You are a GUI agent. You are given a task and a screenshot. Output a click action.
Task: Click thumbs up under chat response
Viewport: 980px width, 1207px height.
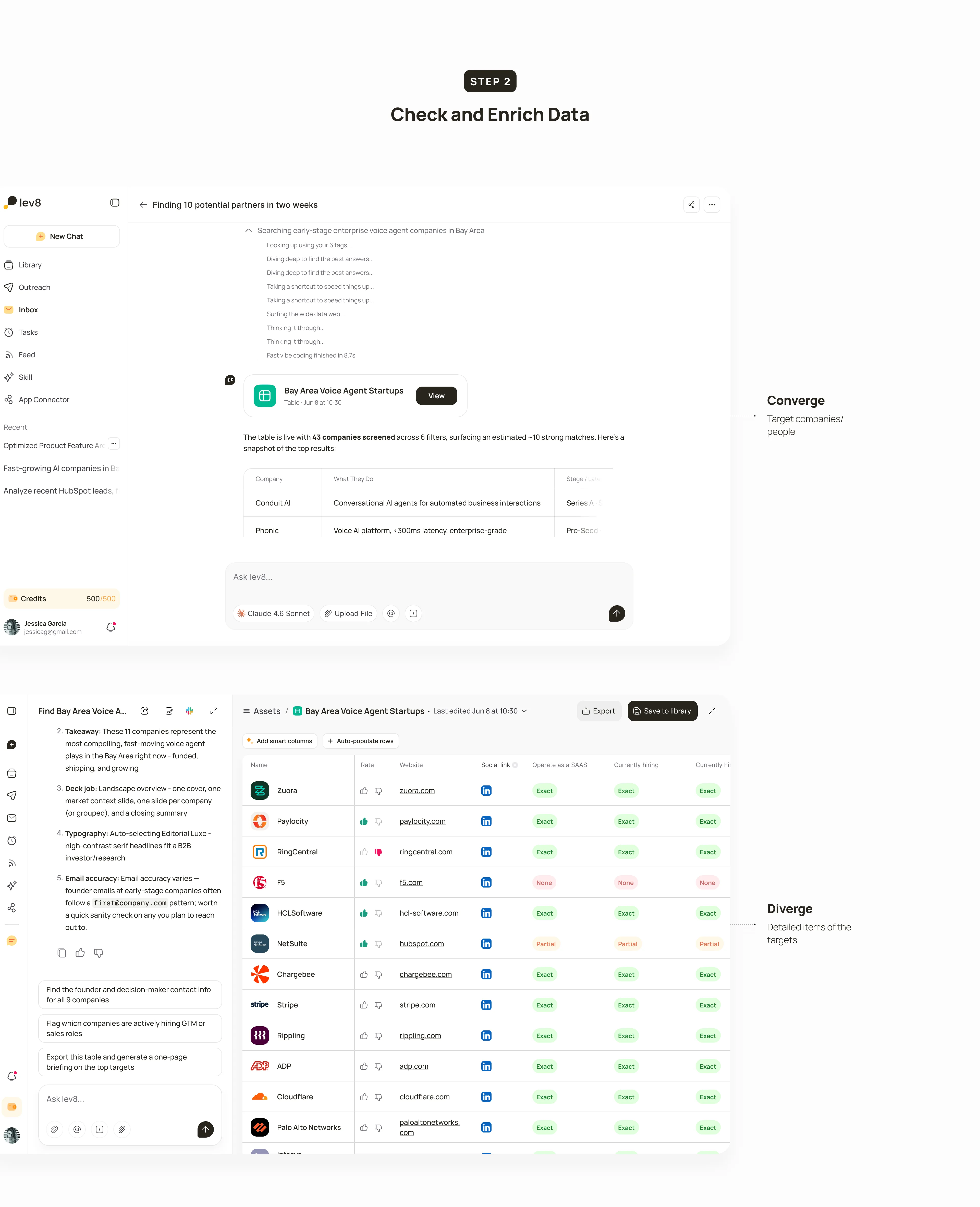pos(80,953)
